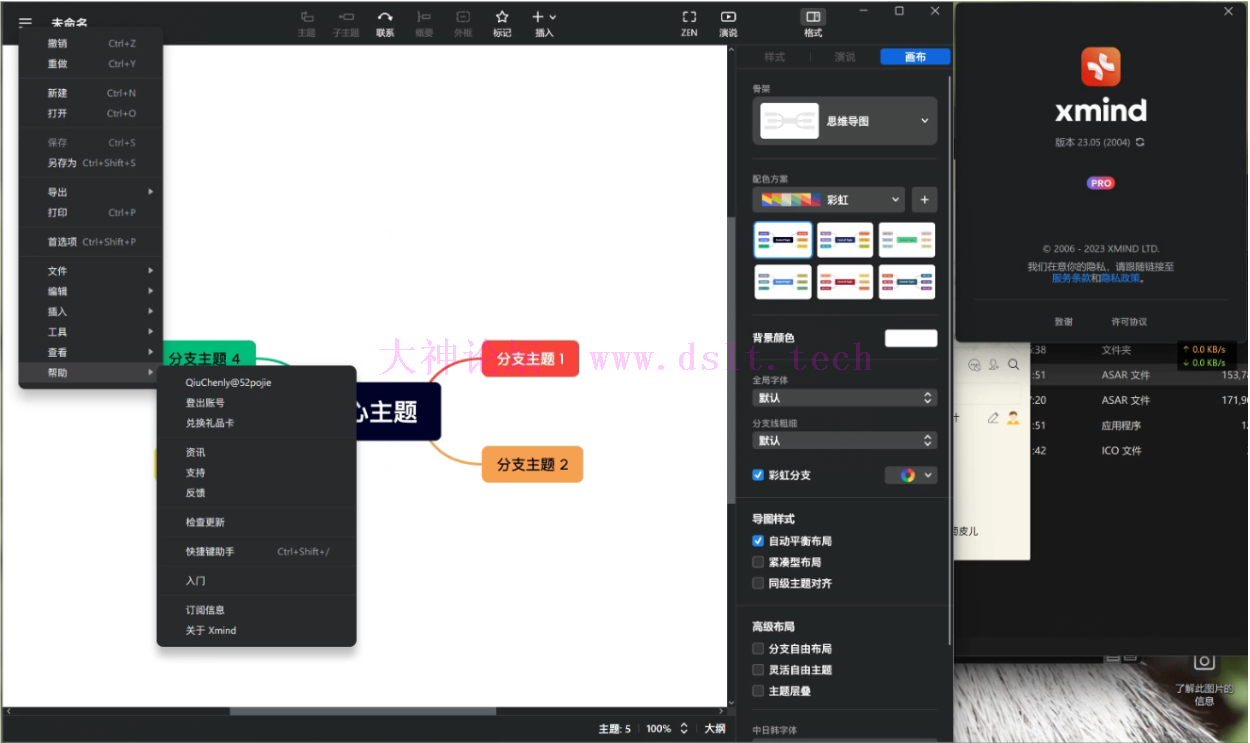Image resolution: width=1250 pixels, height=743 pixels.
Task: Enable 主题层叠 checkbox
Action: (758, 691)
